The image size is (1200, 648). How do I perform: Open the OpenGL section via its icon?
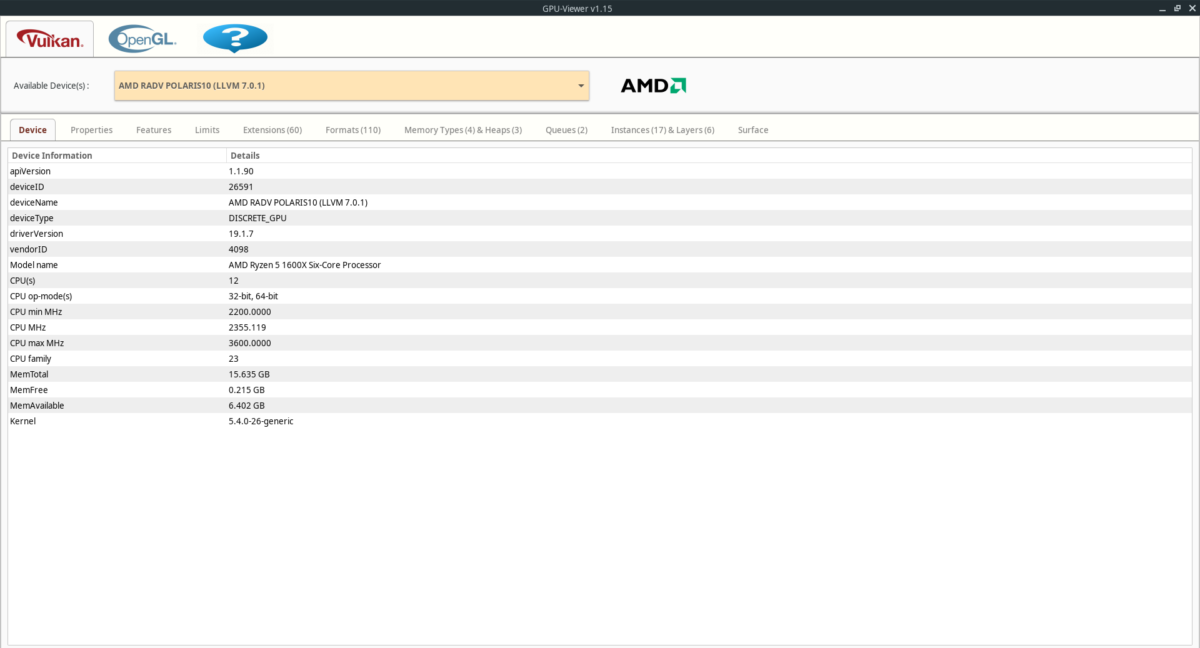pos(142,38)
